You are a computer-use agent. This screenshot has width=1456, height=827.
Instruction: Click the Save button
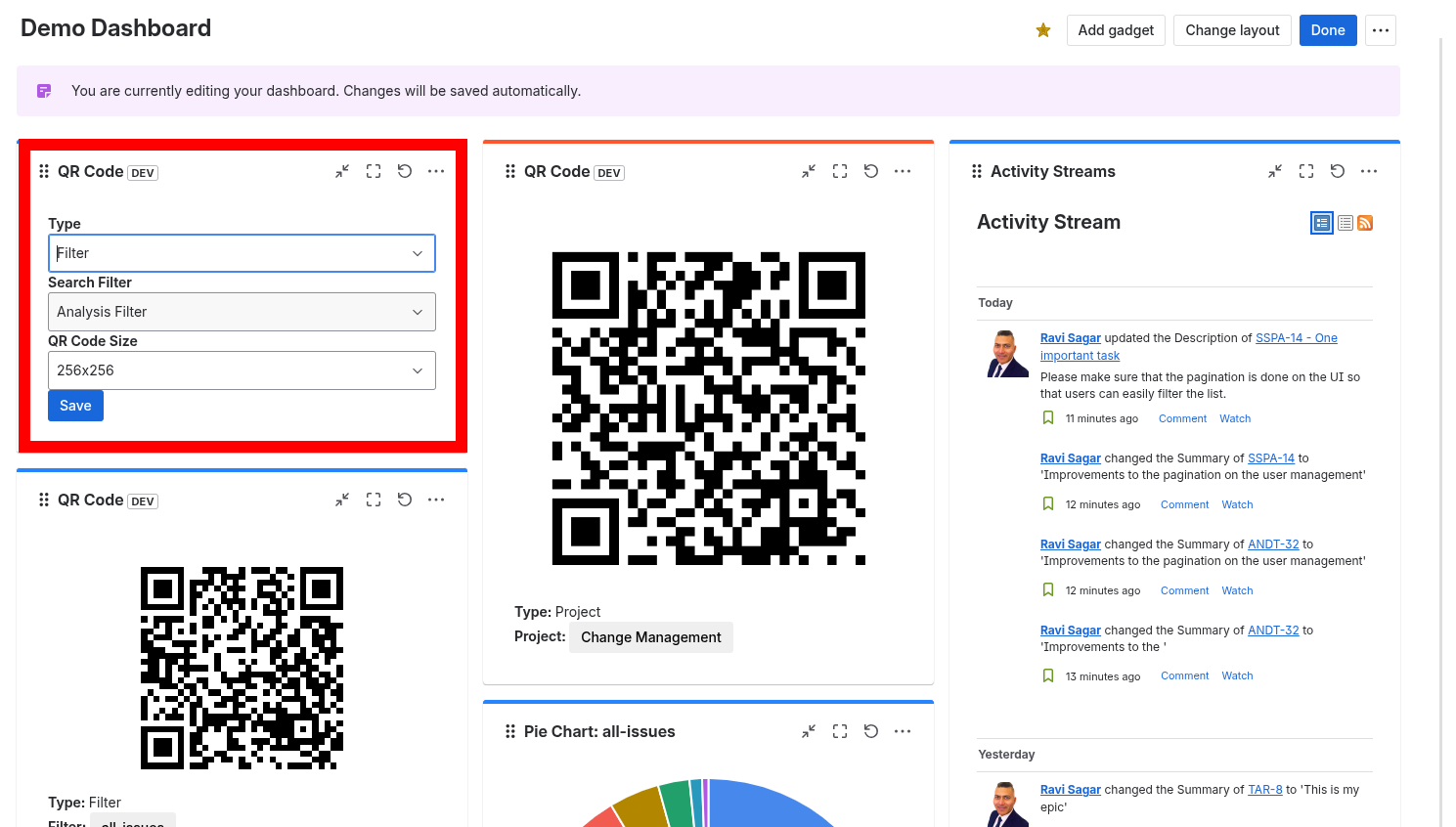(75, 406)
